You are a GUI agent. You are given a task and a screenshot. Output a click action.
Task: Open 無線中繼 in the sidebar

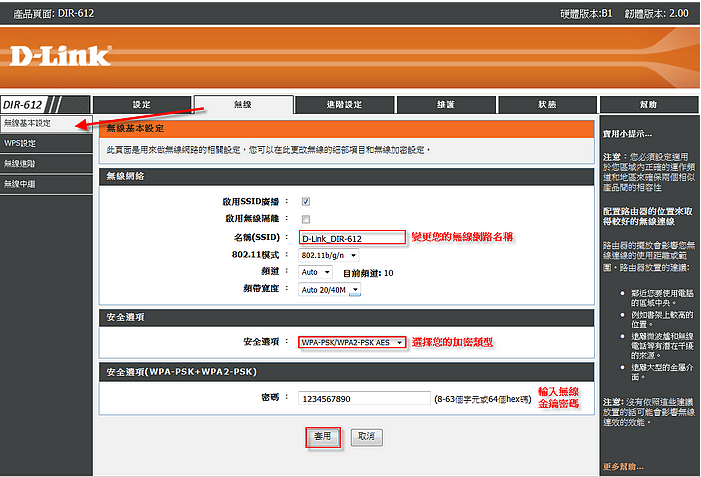(46, 184)
